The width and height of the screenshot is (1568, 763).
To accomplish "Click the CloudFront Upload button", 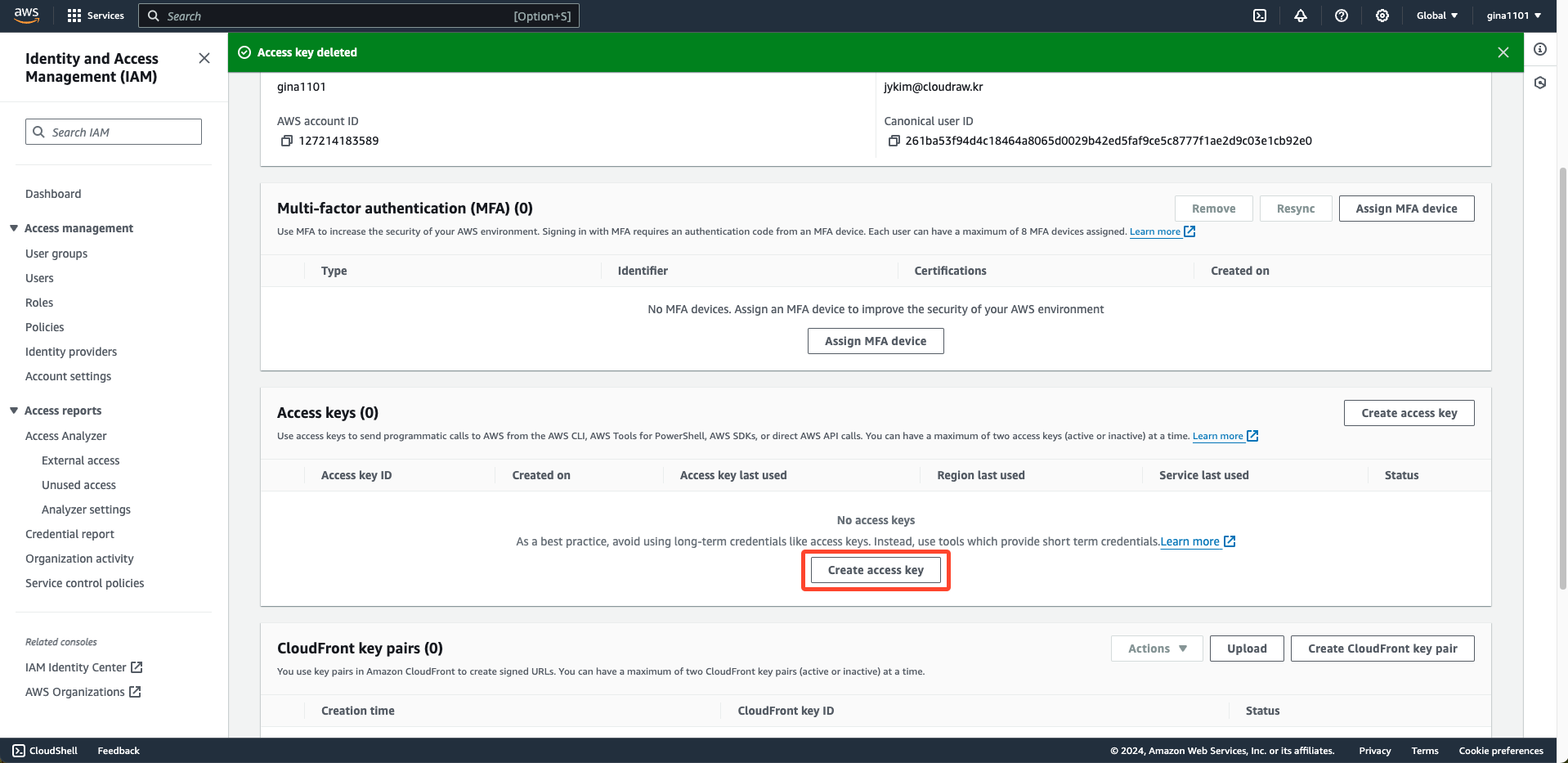I will 1247,649.
